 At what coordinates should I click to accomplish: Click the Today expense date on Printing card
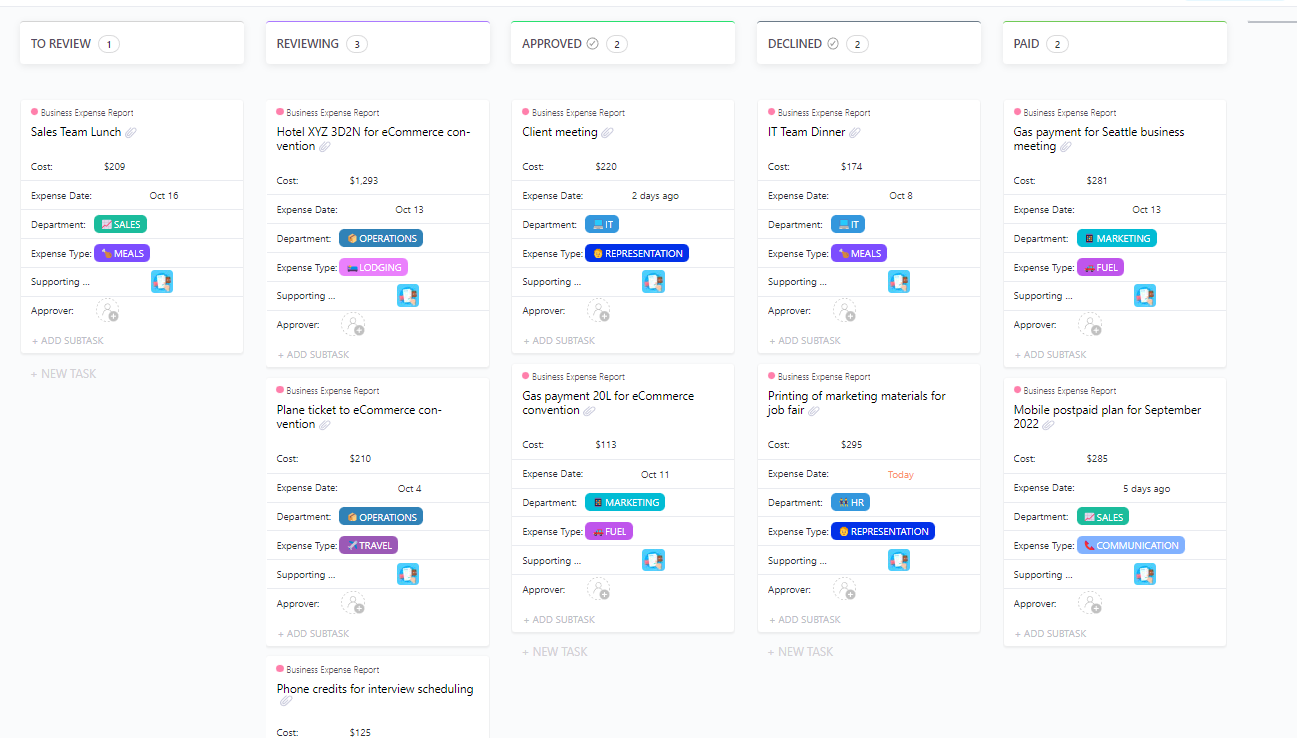900,473
